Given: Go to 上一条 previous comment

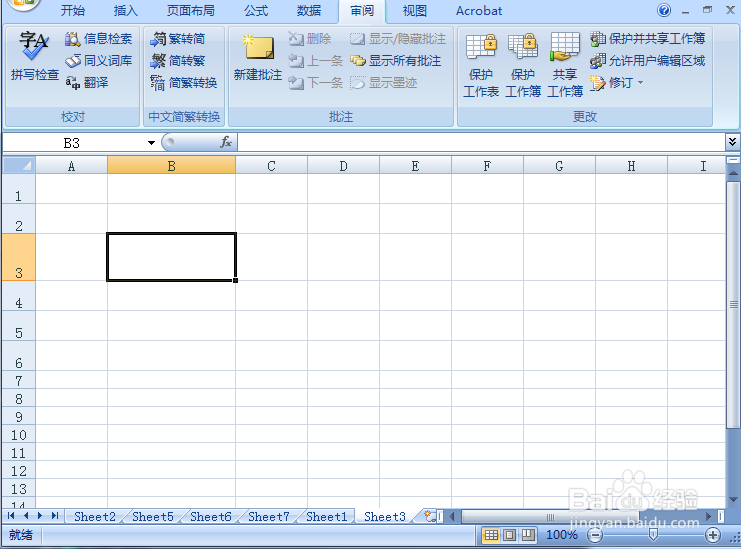Looking at the screenshot, I should [315, 60].
